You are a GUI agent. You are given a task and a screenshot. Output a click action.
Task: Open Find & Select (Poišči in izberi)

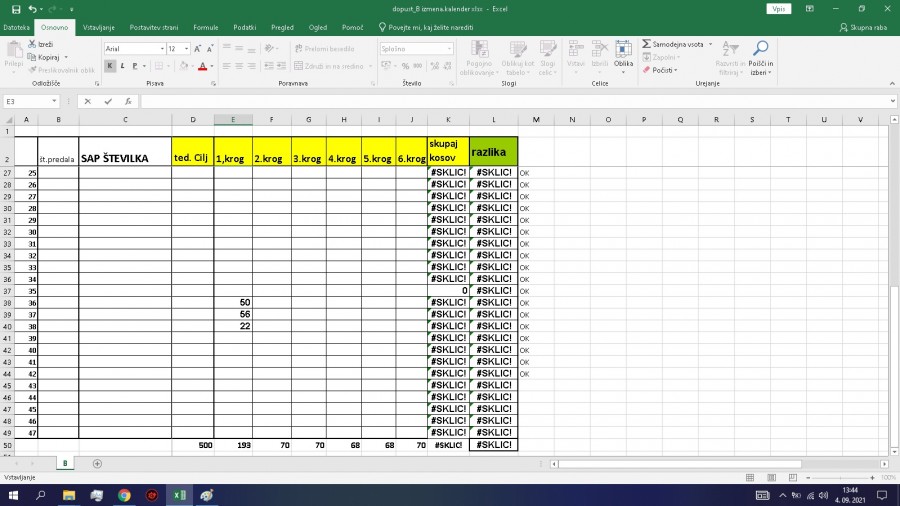761,57
